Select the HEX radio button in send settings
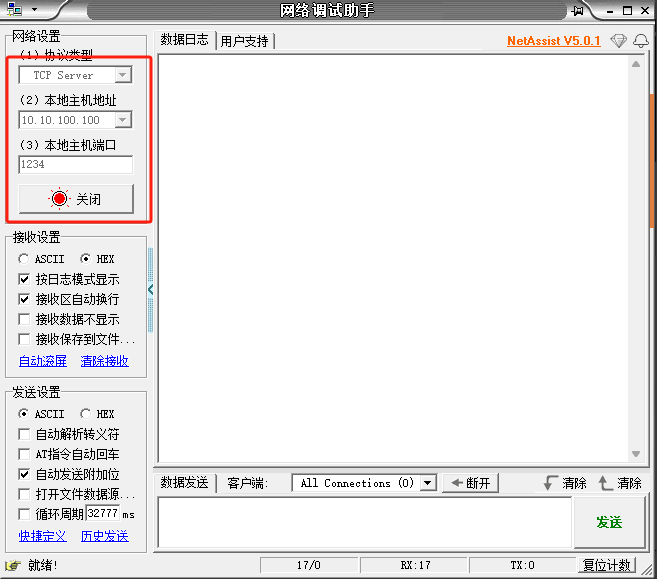This screenshot has width=657, height=579. (x=86, y=414)
